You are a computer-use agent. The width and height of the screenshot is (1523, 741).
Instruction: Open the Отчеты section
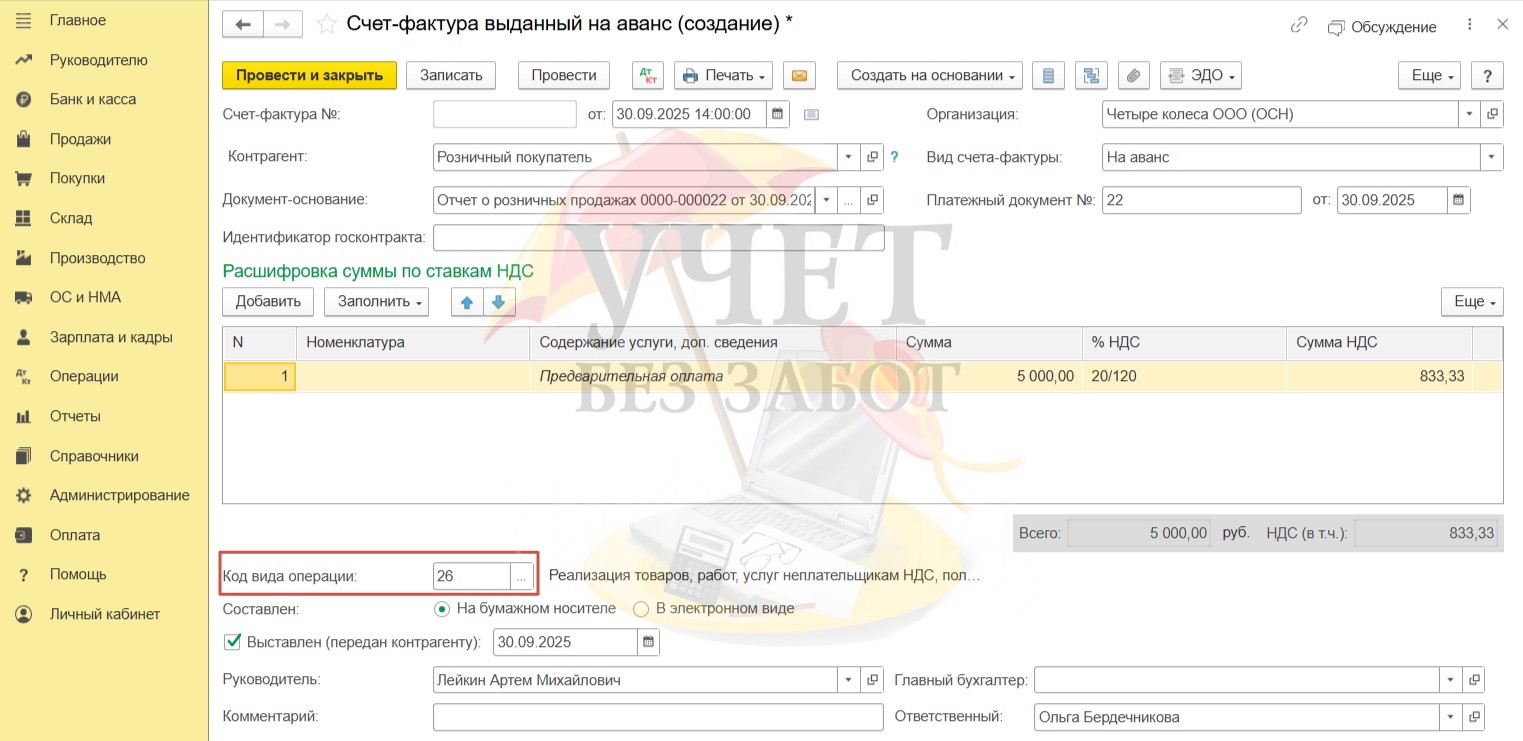pos(75,416)
